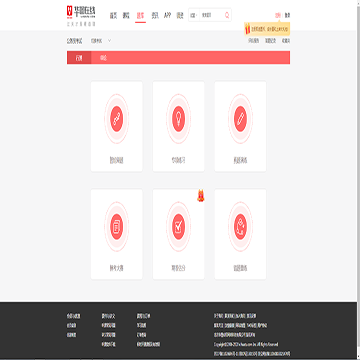The image size is (360, 360).
Task: Open the light bulb icon card
Action: [178, 126]
